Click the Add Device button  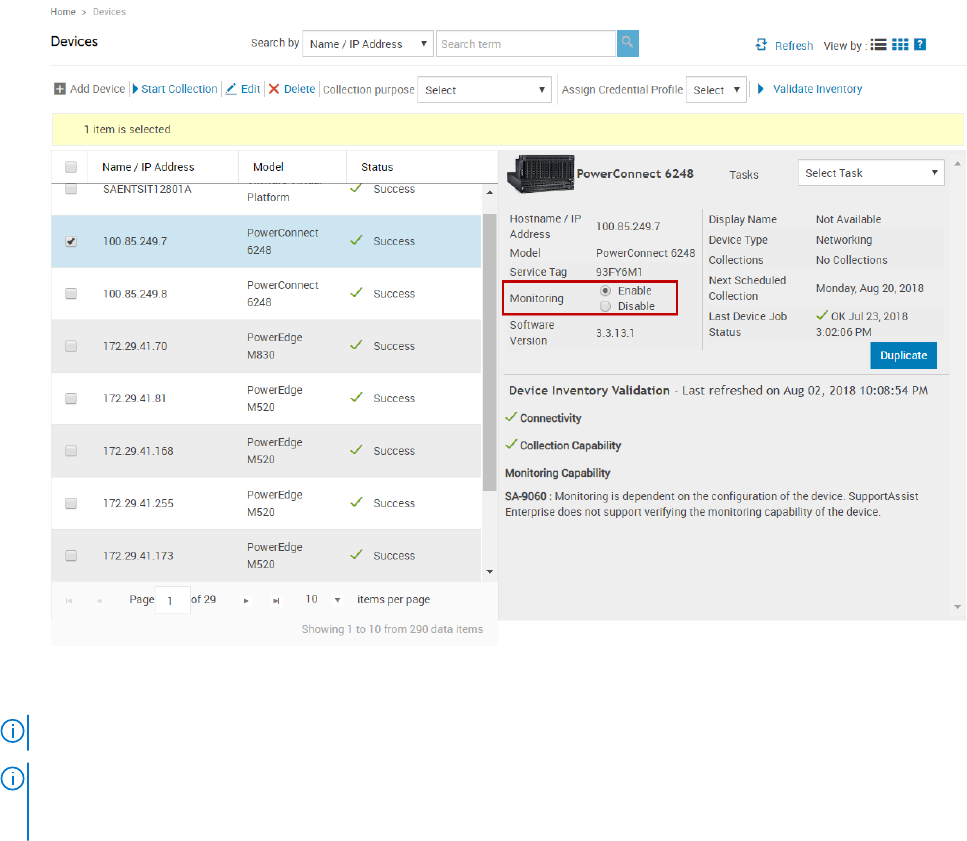pos(89,89)
